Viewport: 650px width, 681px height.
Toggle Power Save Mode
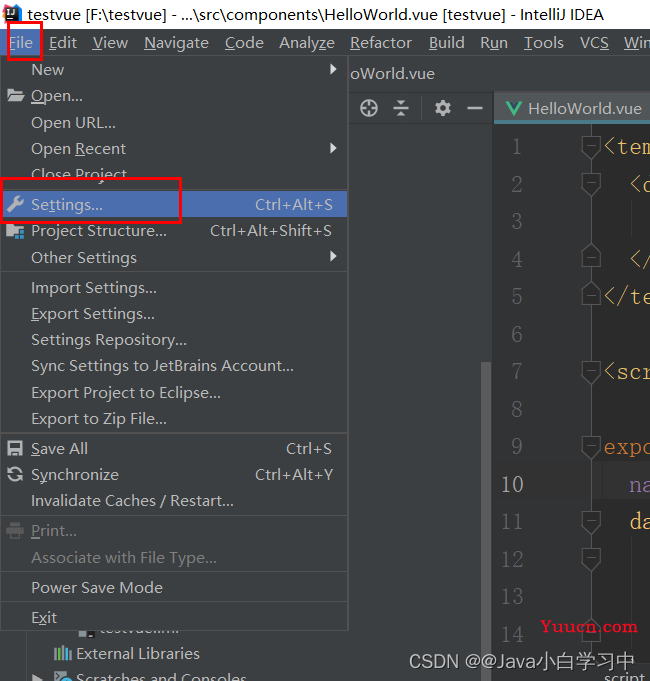(x=96, y=587)
